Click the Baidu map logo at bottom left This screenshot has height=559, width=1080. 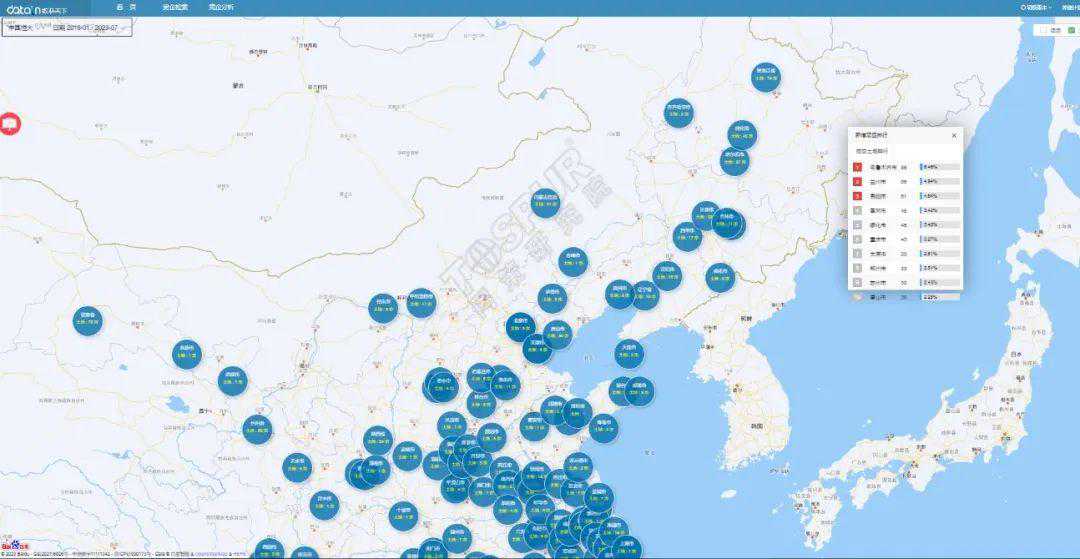14,546
